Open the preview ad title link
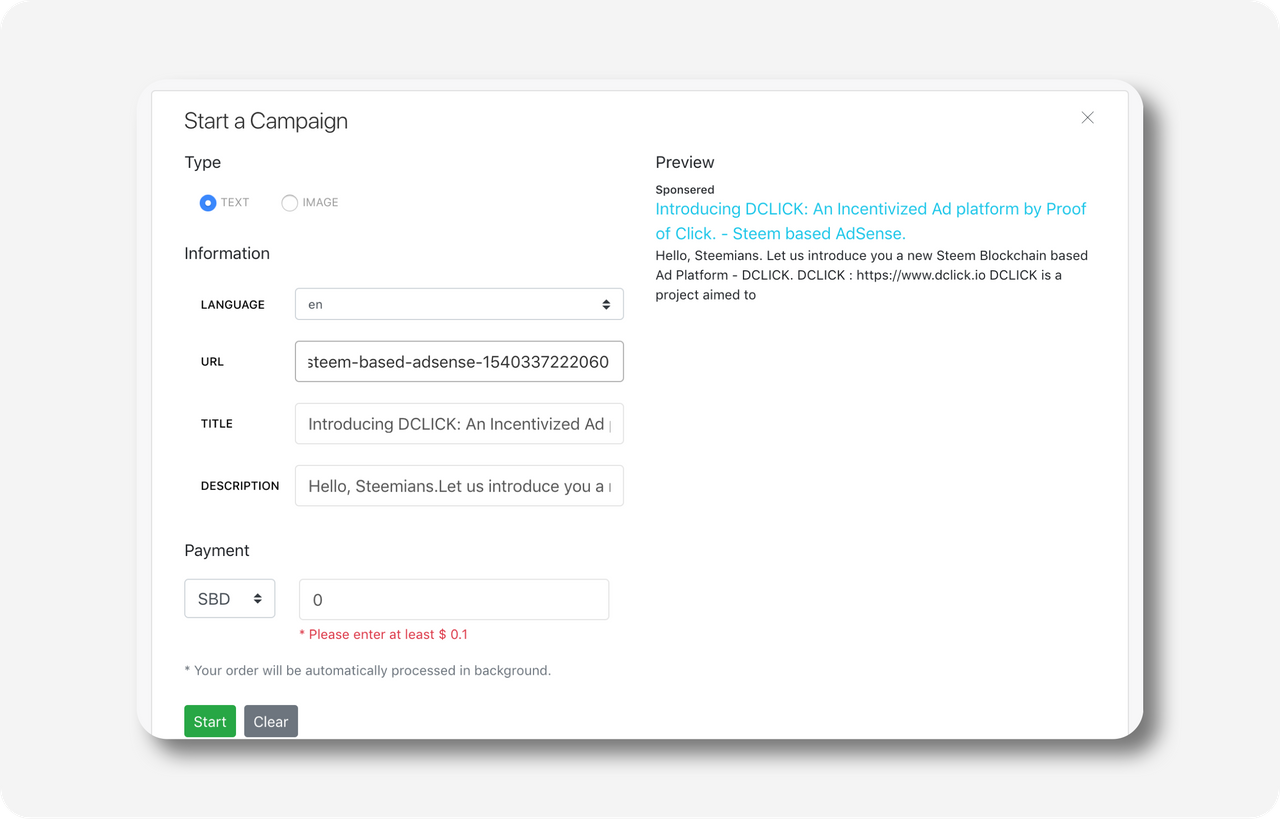This screenshot has width=1280, height=819. click(x=870, y=221)
